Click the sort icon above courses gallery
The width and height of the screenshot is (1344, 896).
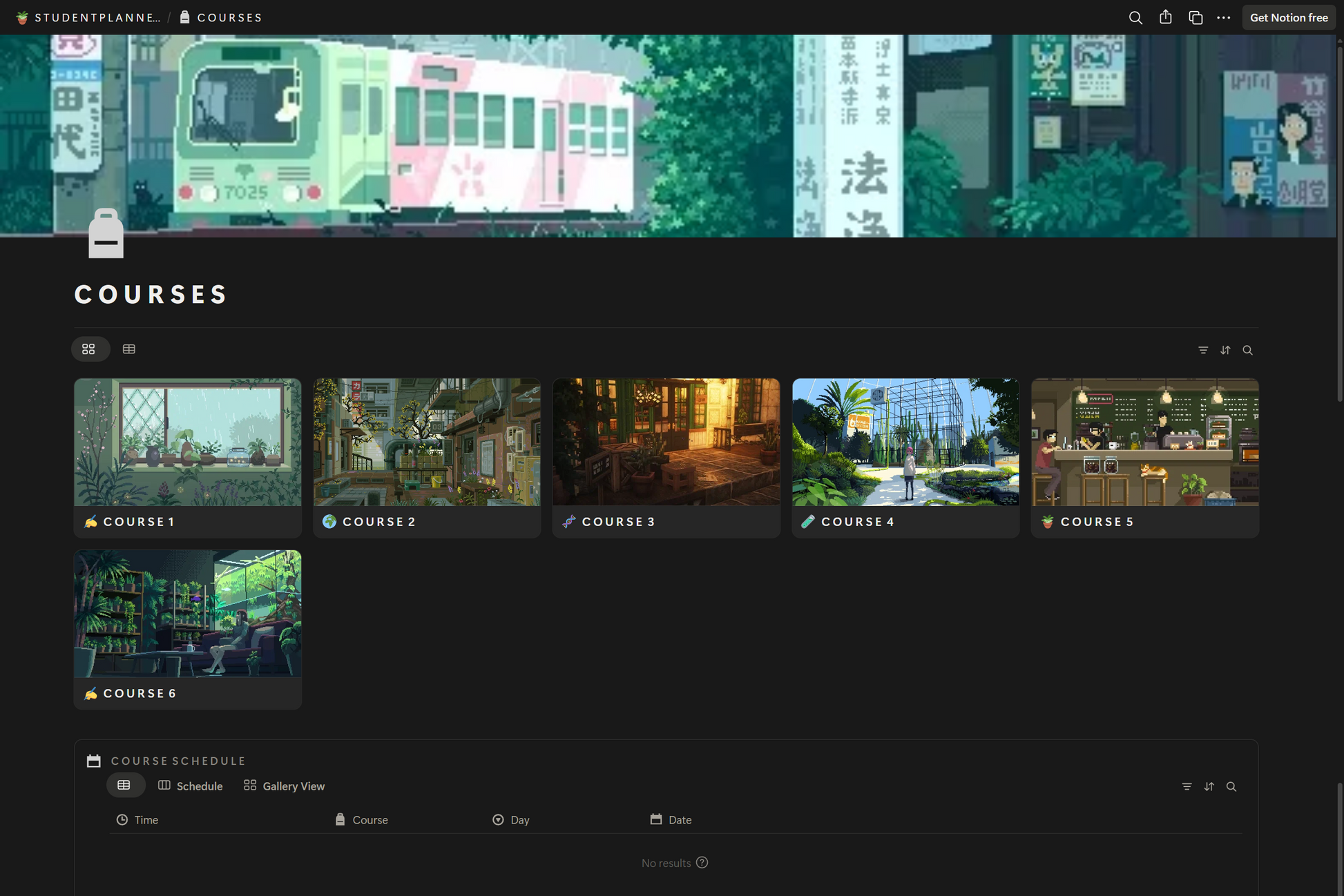[1225, 350]
